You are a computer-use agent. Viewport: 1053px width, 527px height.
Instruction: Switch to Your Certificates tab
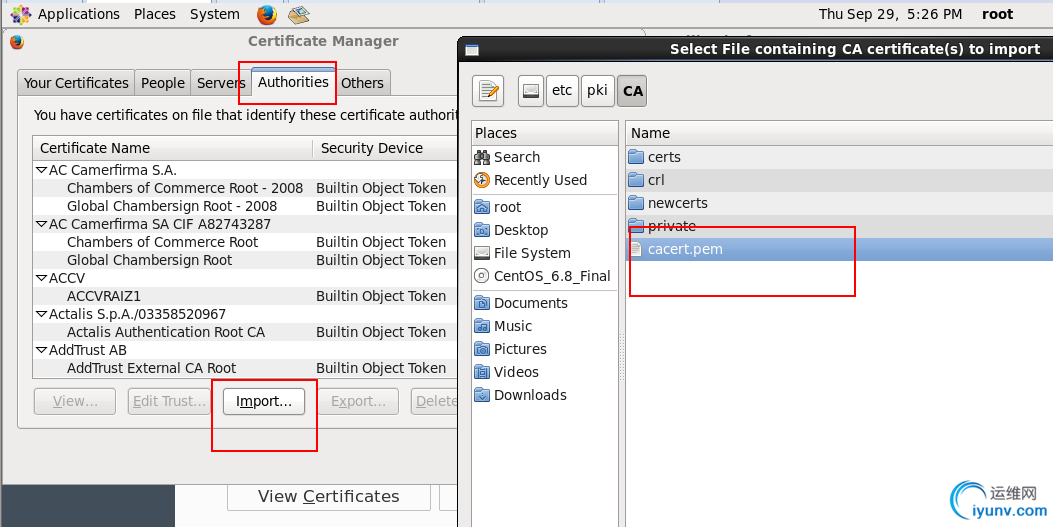(76, 83)
